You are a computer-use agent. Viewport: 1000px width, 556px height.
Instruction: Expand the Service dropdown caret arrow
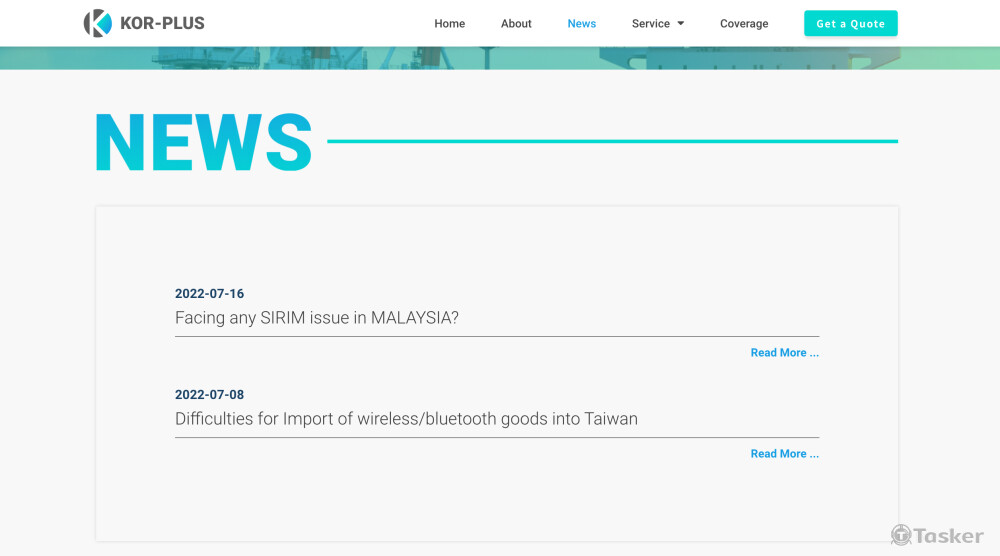[681, 24]
